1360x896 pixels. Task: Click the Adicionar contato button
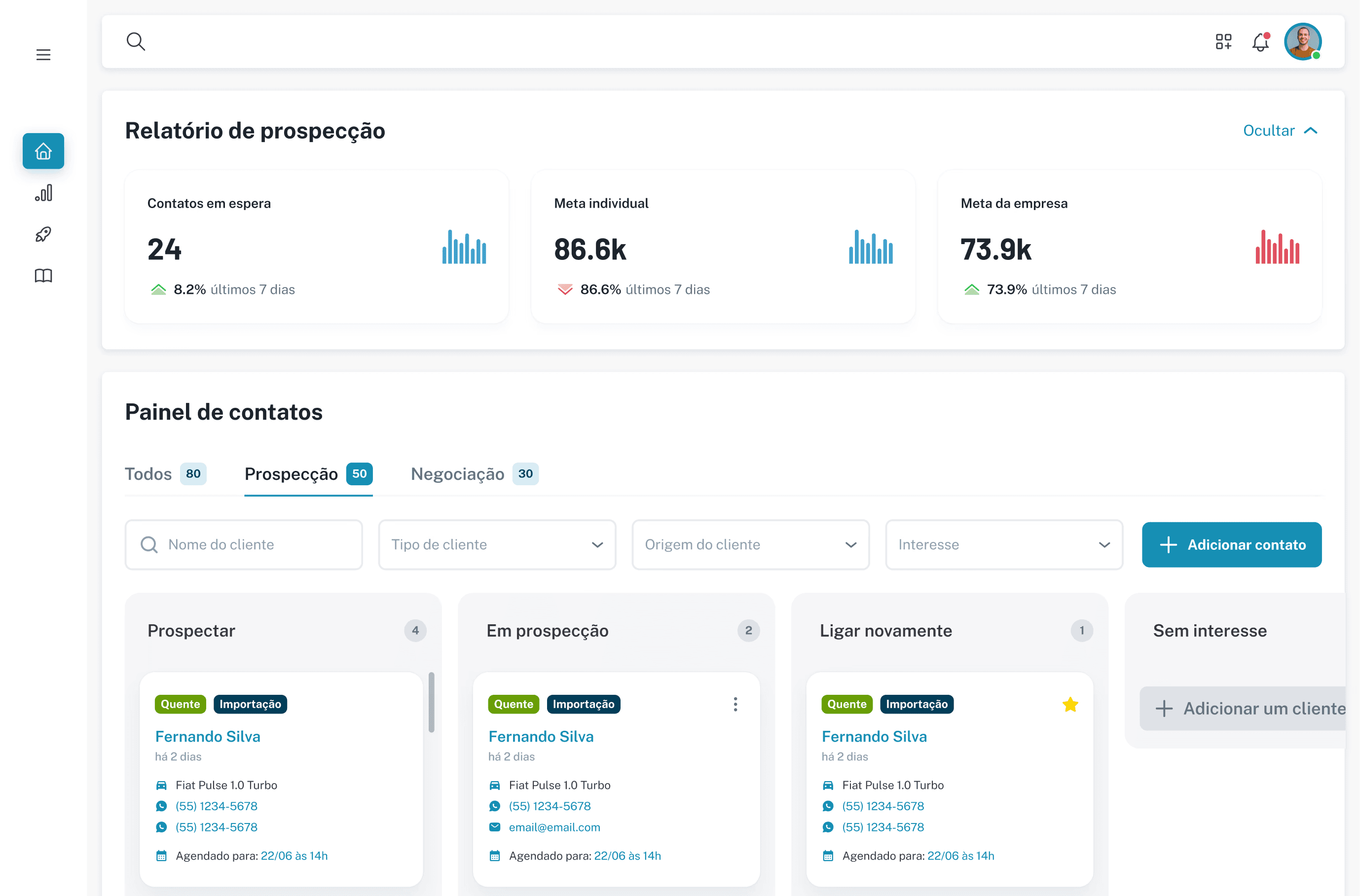(1232, 544)
